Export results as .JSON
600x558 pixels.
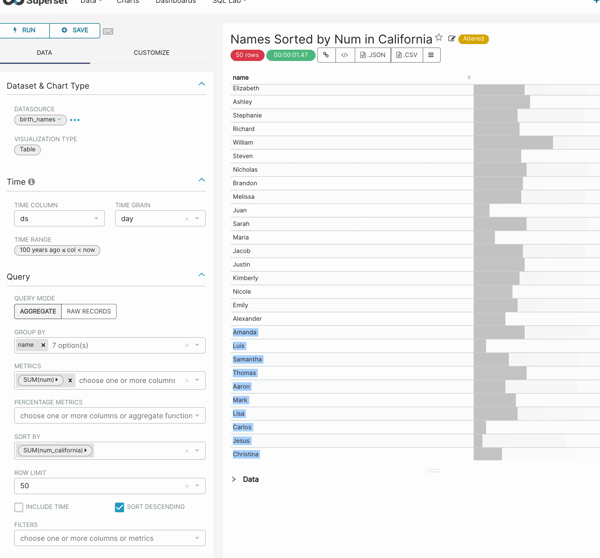coord(373,55)
